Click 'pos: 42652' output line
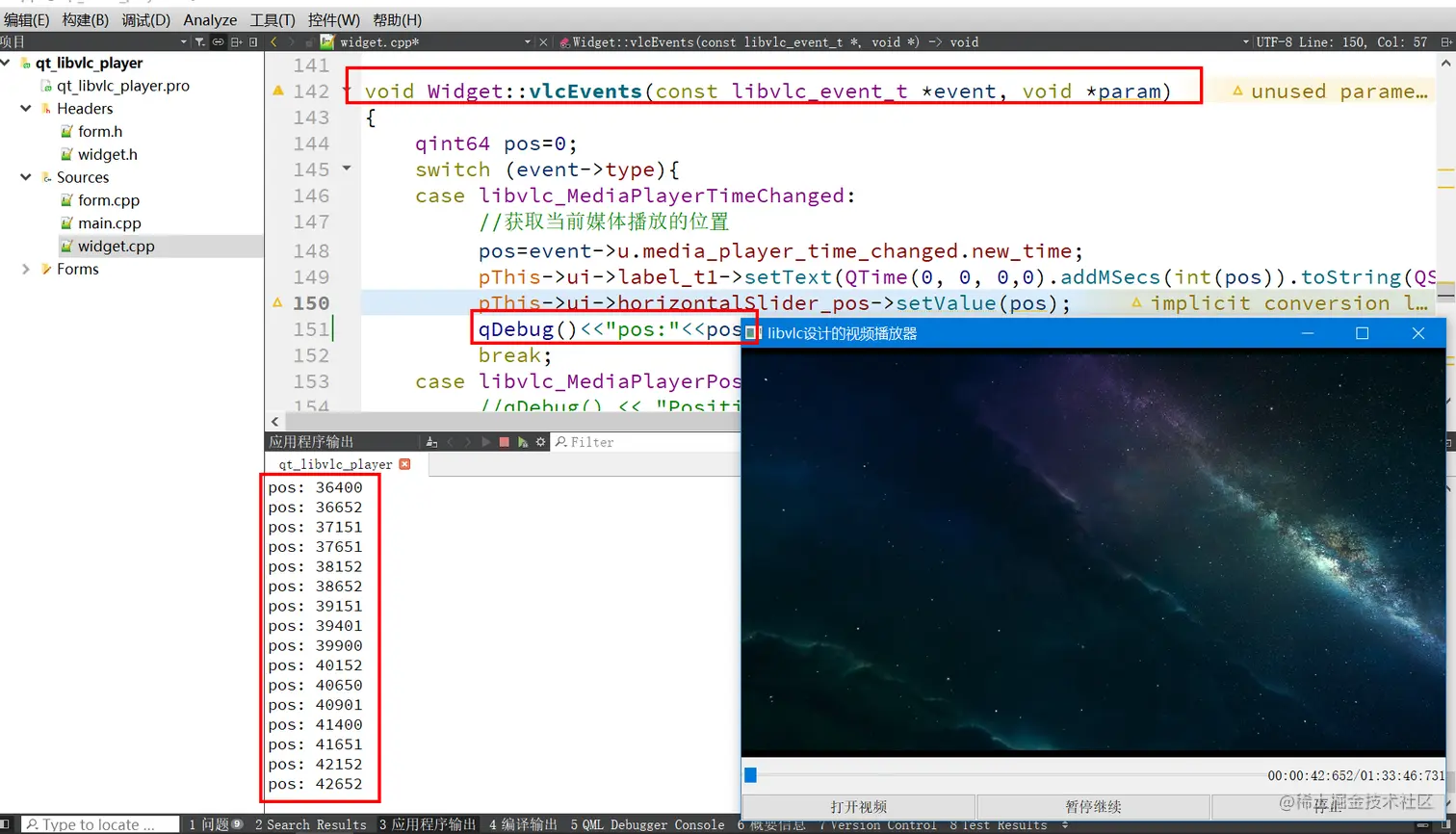1456x834 pixels. click(316, 784)
